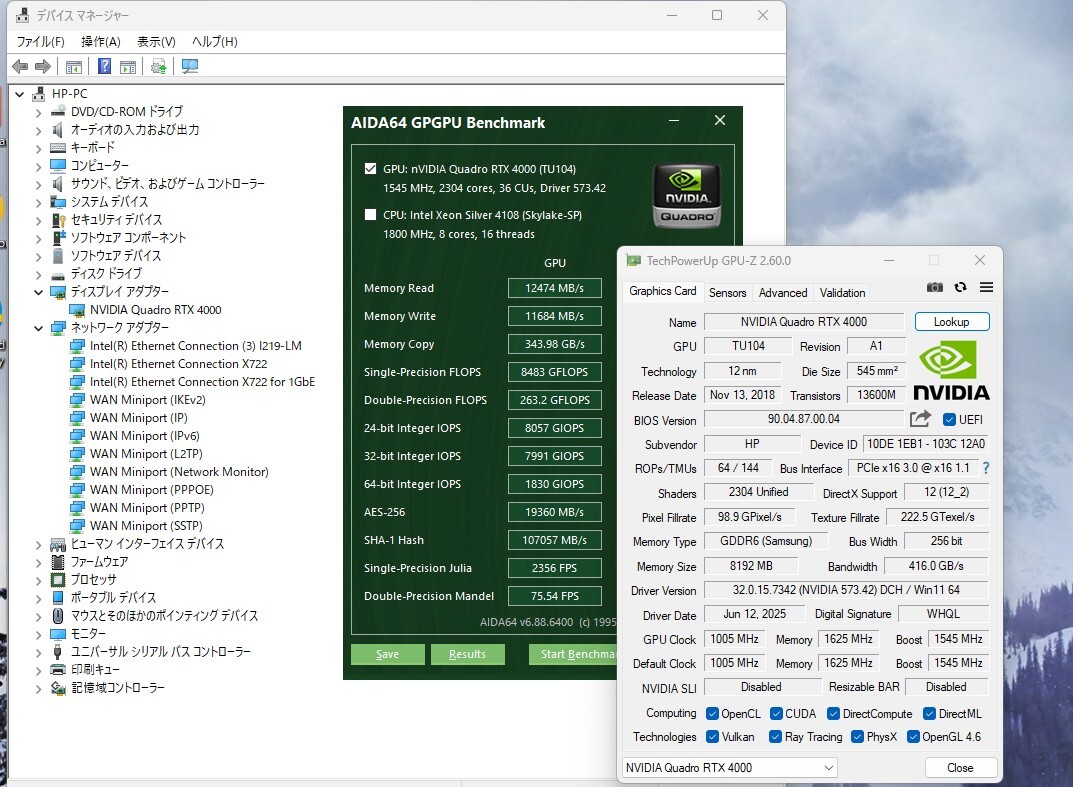Expand the システム デバイス category
This screenshot has width=1073, height=787.
click(x=38, y=203)
